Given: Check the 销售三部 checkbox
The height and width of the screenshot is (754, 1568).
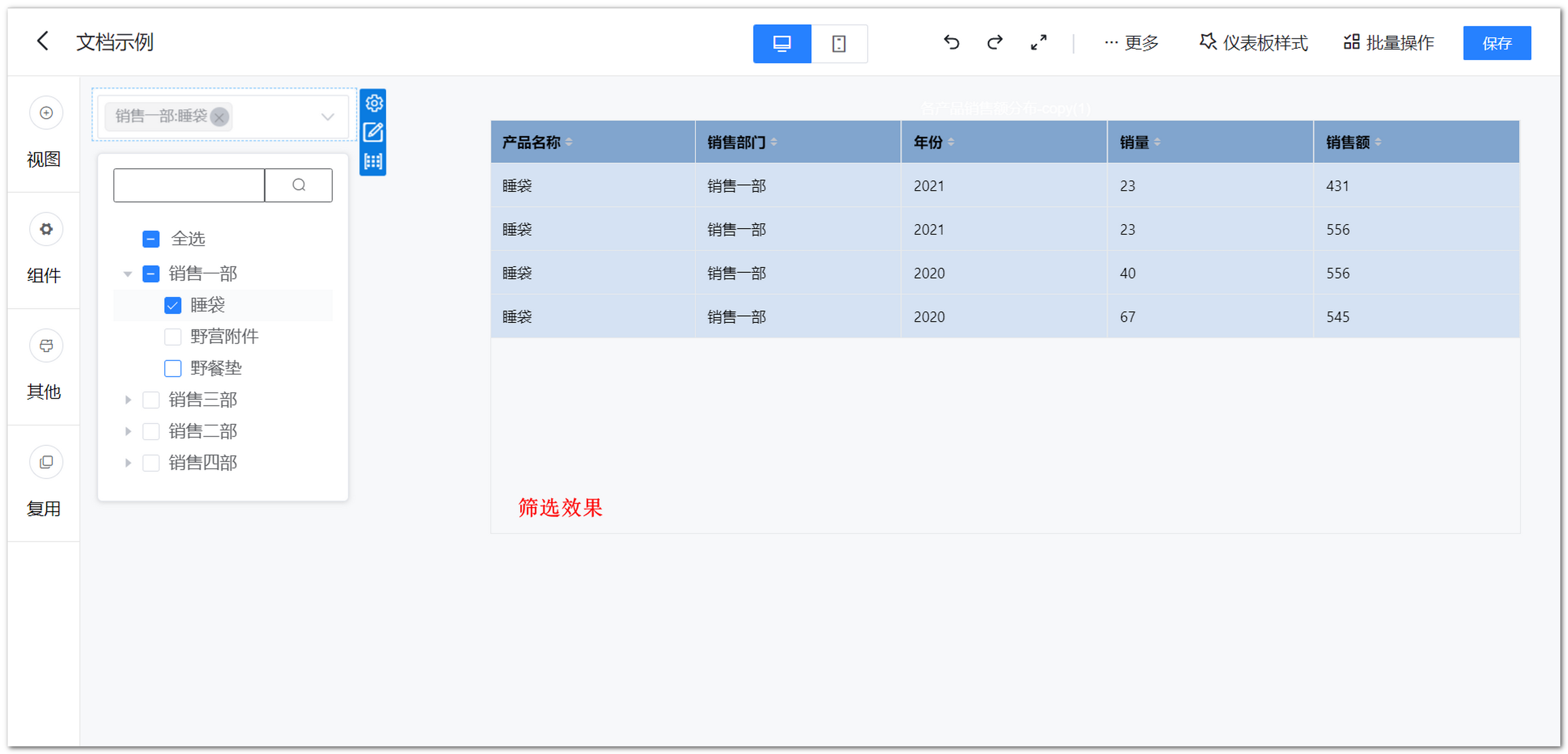Looking at the screenshot, I should [151, 400].
